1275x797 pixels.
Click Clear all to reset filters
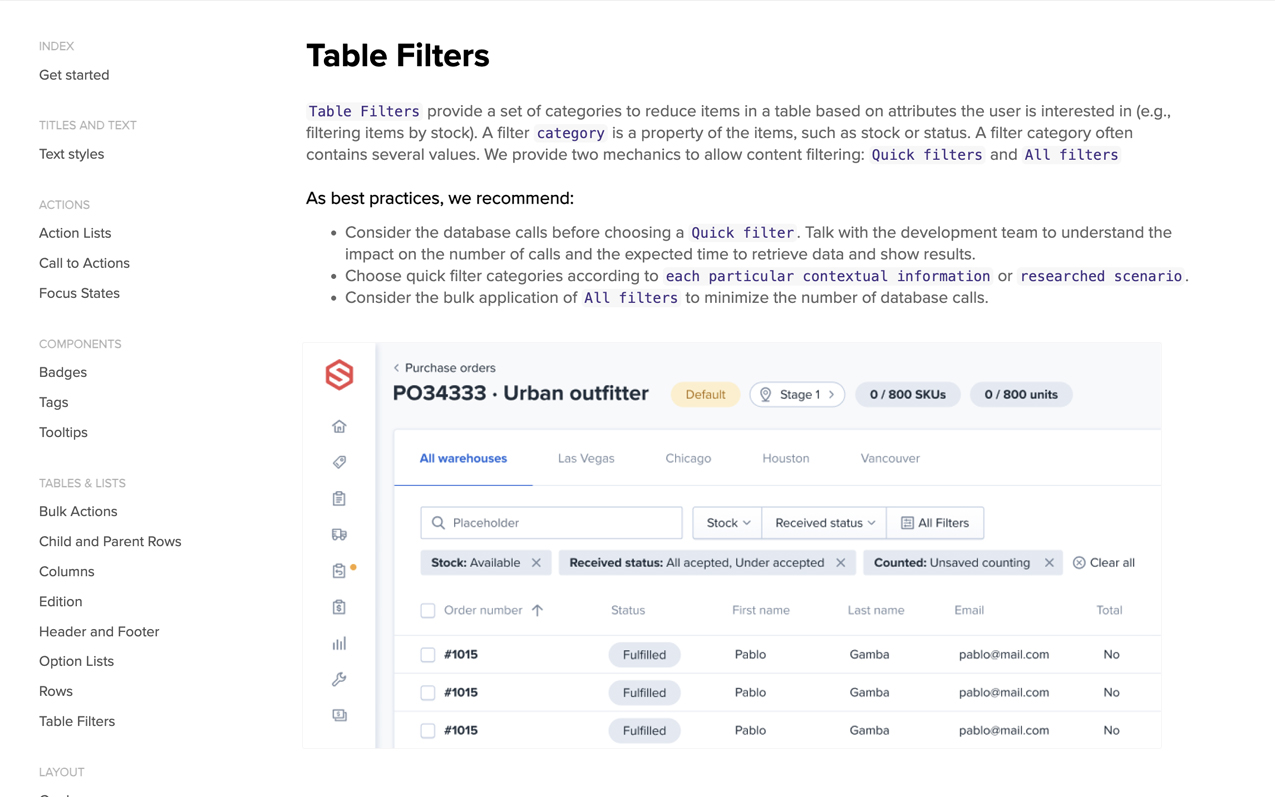tap(1104, 563)
